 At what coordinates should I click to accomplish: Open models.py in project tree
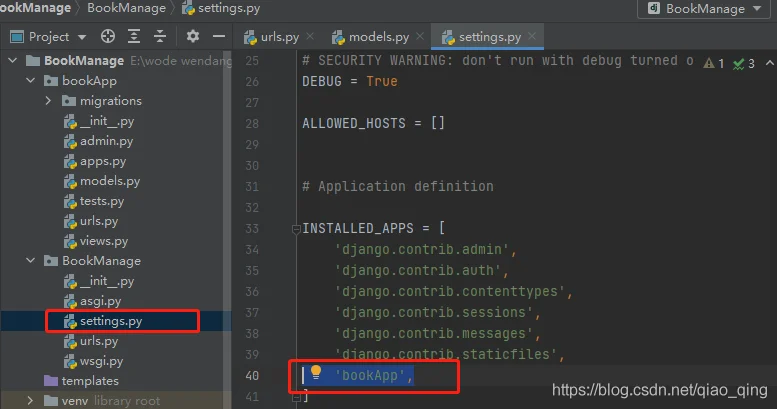click(x=102, y=181)
